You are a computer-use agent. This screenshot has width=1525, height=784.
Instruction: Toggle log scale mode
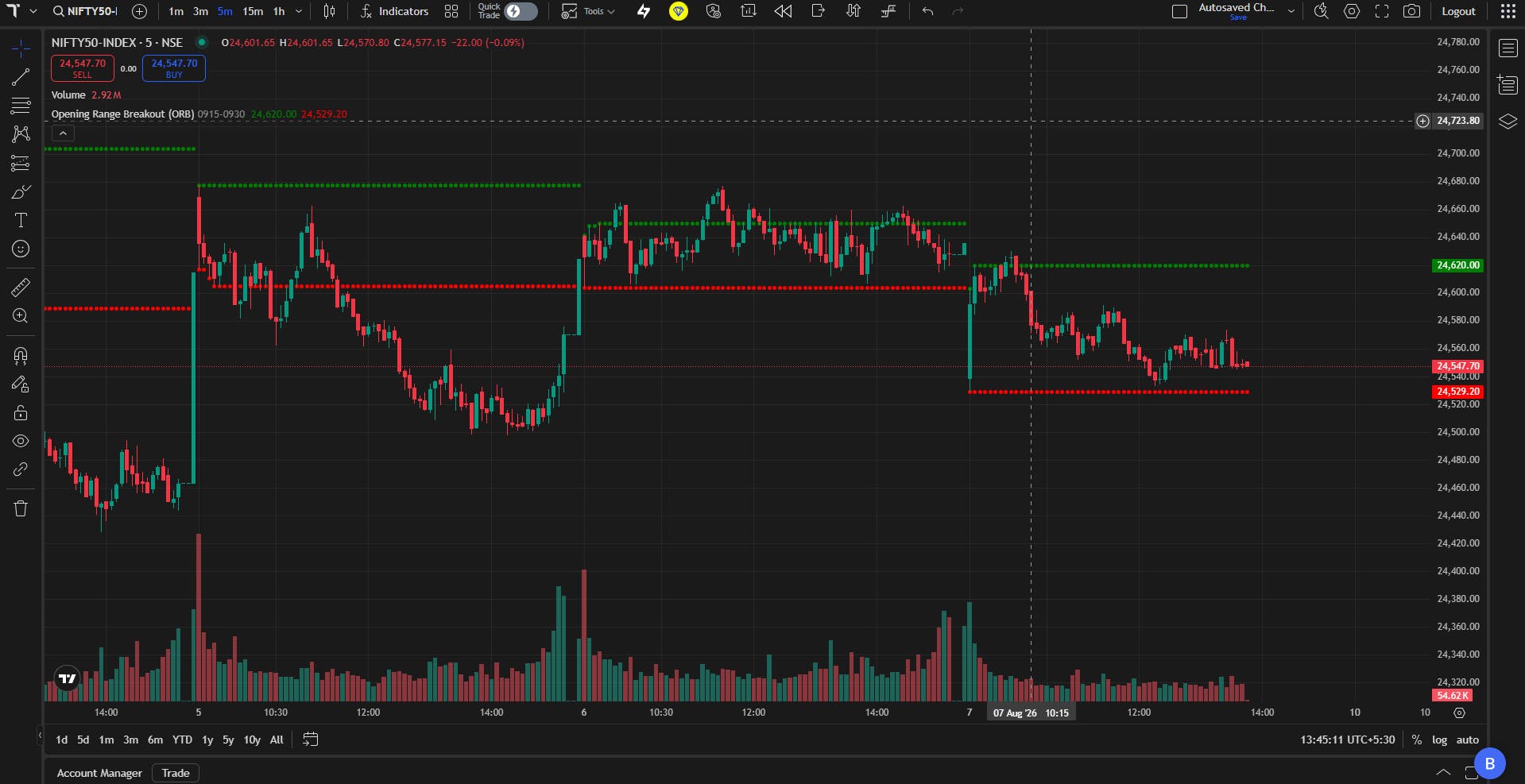[1439, 740]
